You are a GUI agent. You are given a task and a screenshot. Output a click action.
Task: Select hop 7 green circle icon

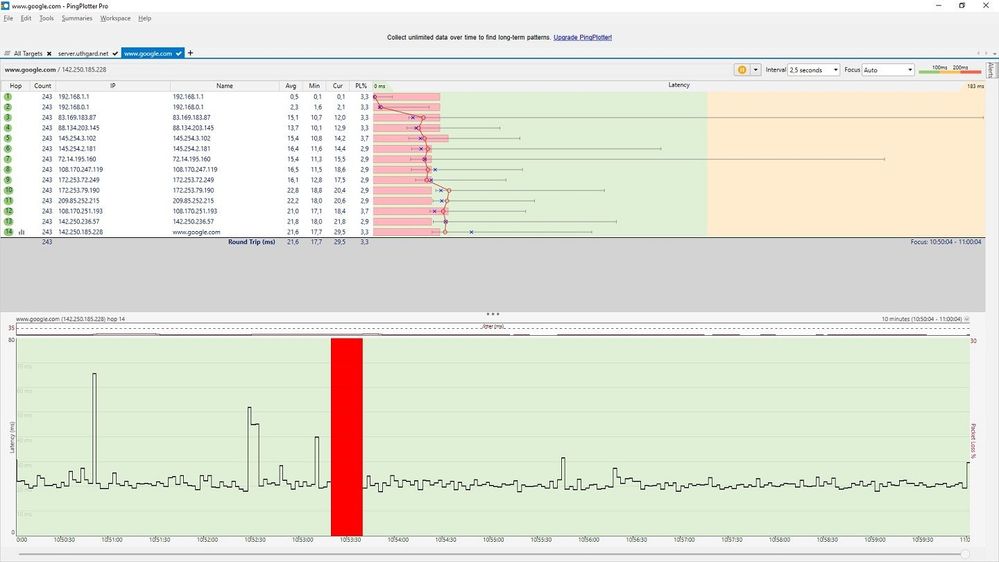[8, 159]
